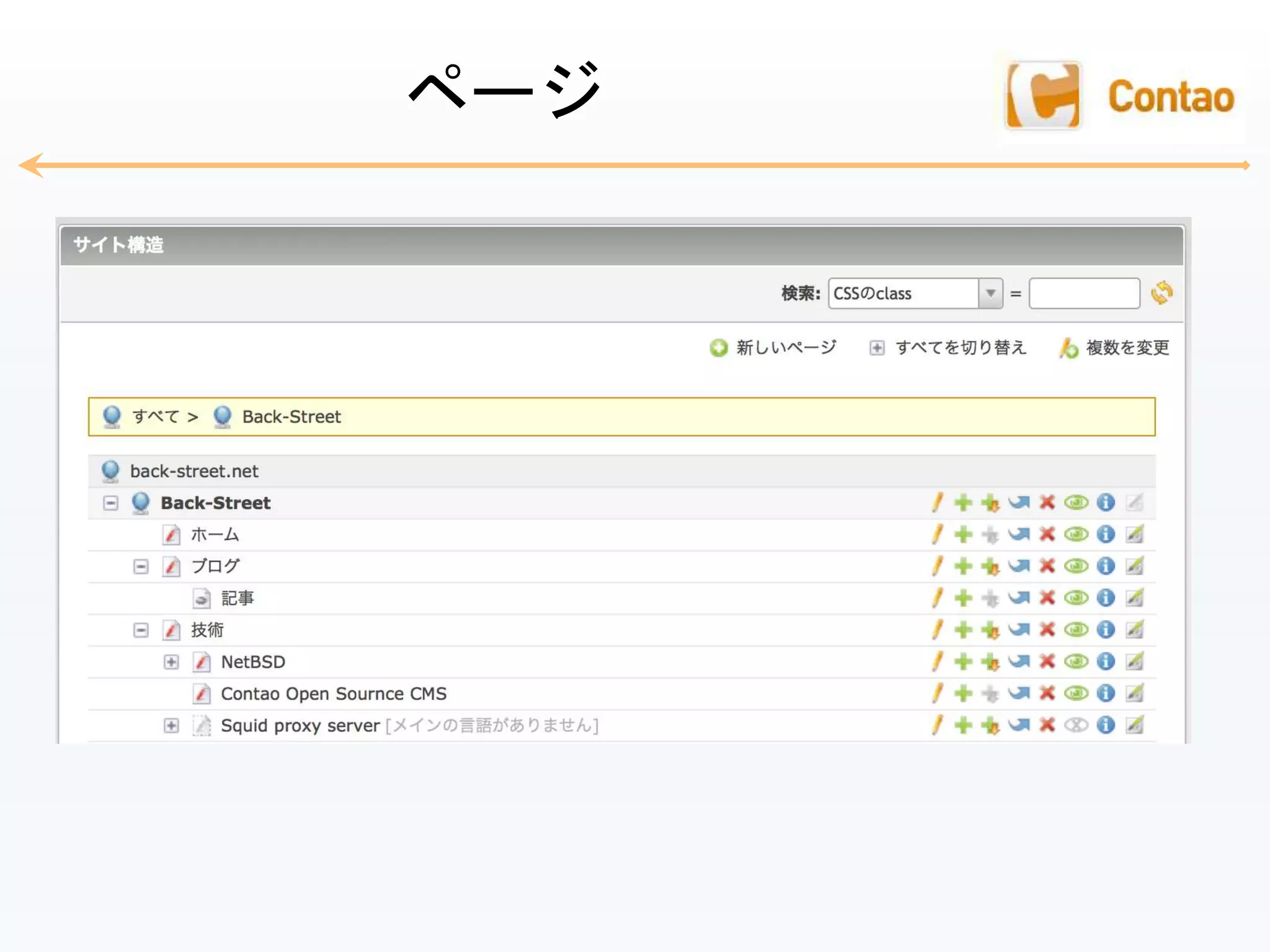Open the CSSのclass search field dropdown

coord(990,293)
